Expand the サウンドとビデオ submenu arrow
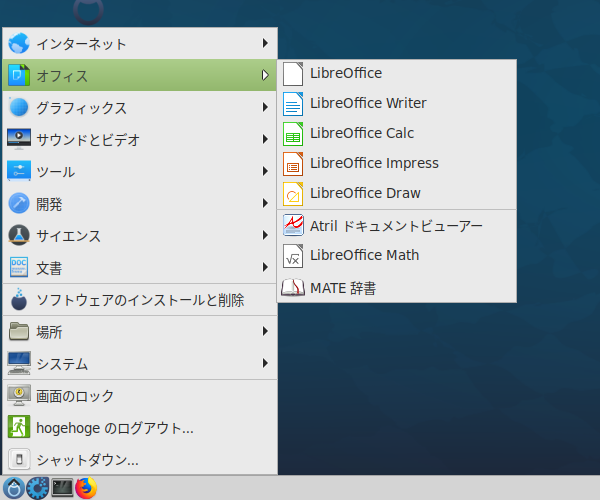 (265, 139)
